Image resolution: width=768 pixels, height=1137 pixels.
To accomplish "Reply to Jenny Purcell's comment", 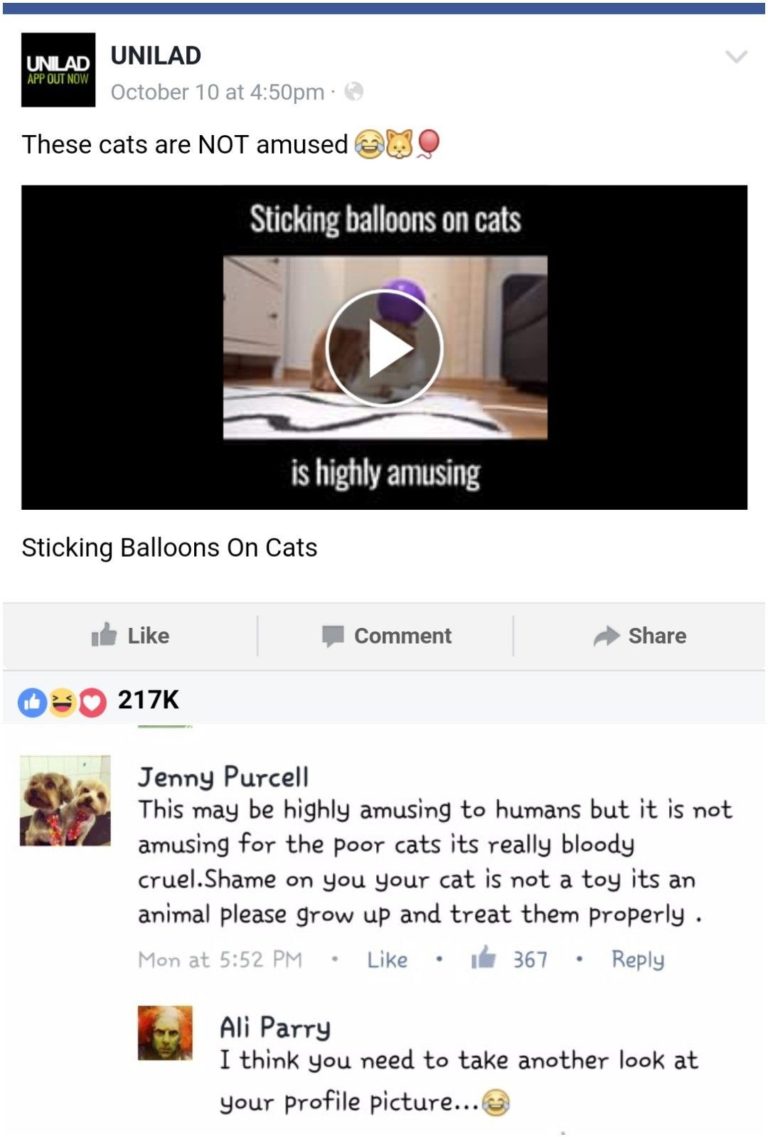I will click(x=638, y=959).
